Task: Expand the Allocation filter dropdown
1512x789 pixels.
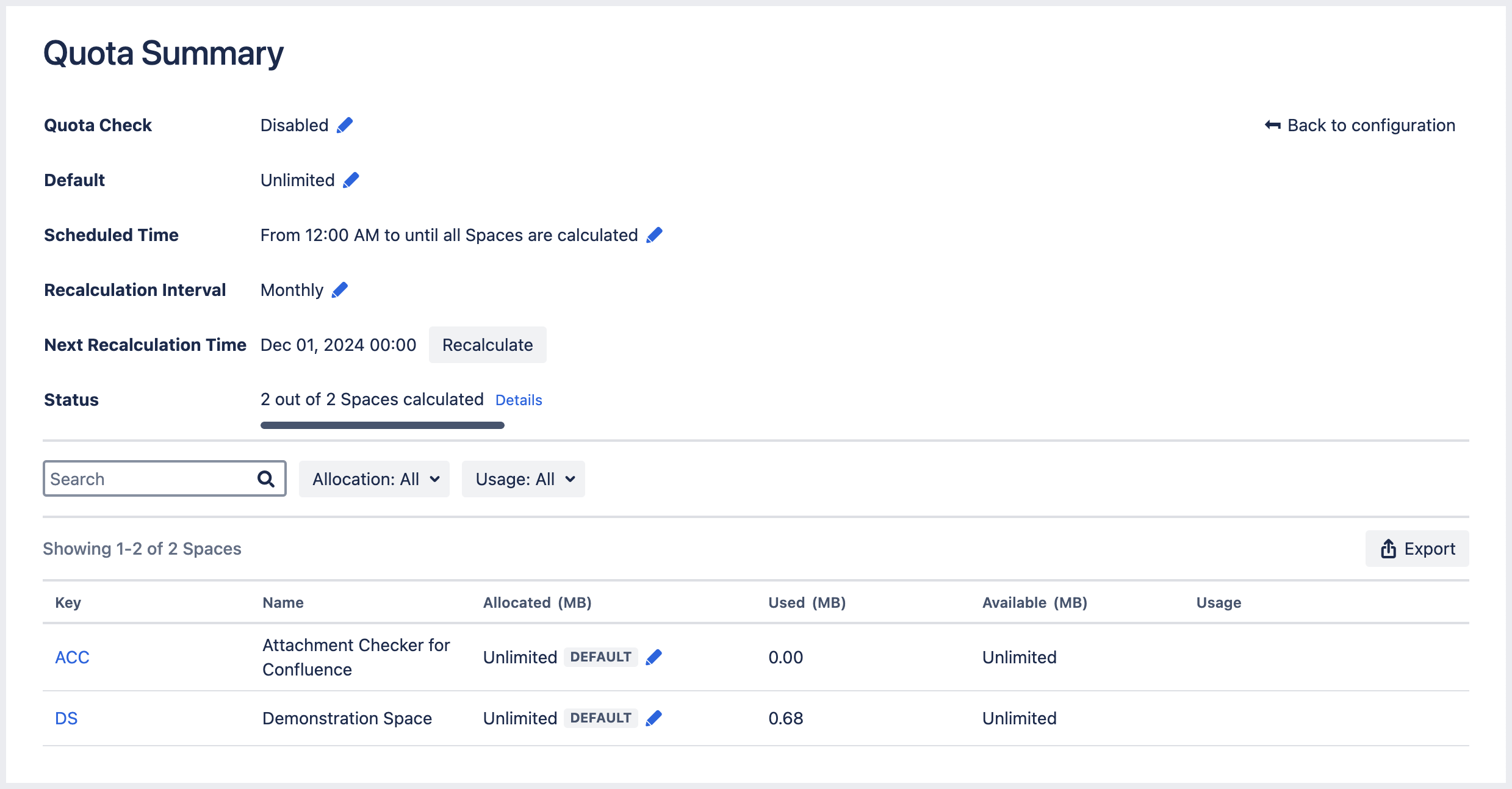Action: (x=375, y=478)
